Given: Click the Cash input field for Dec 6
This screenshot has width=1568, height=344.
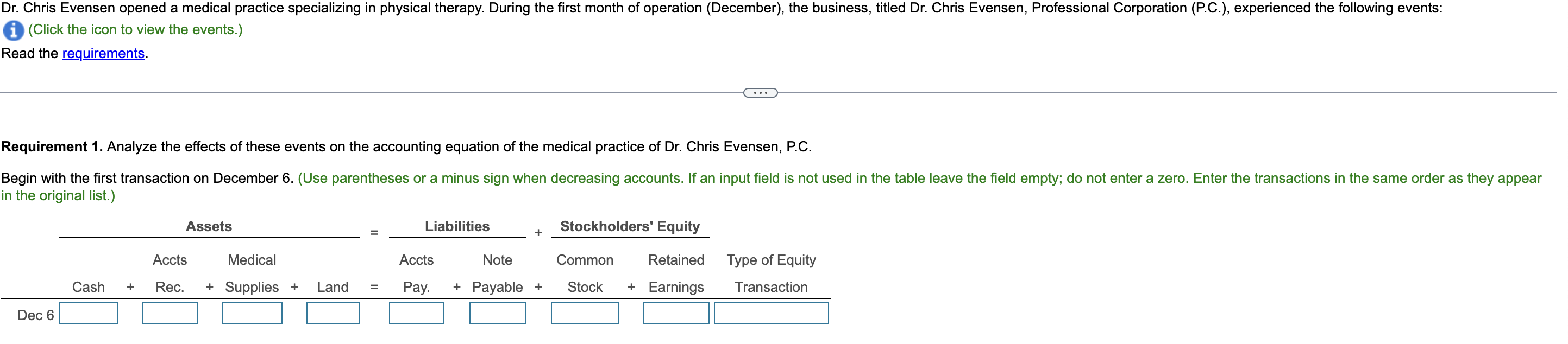Looking at the screenshot, I should (x=88, y=314).
